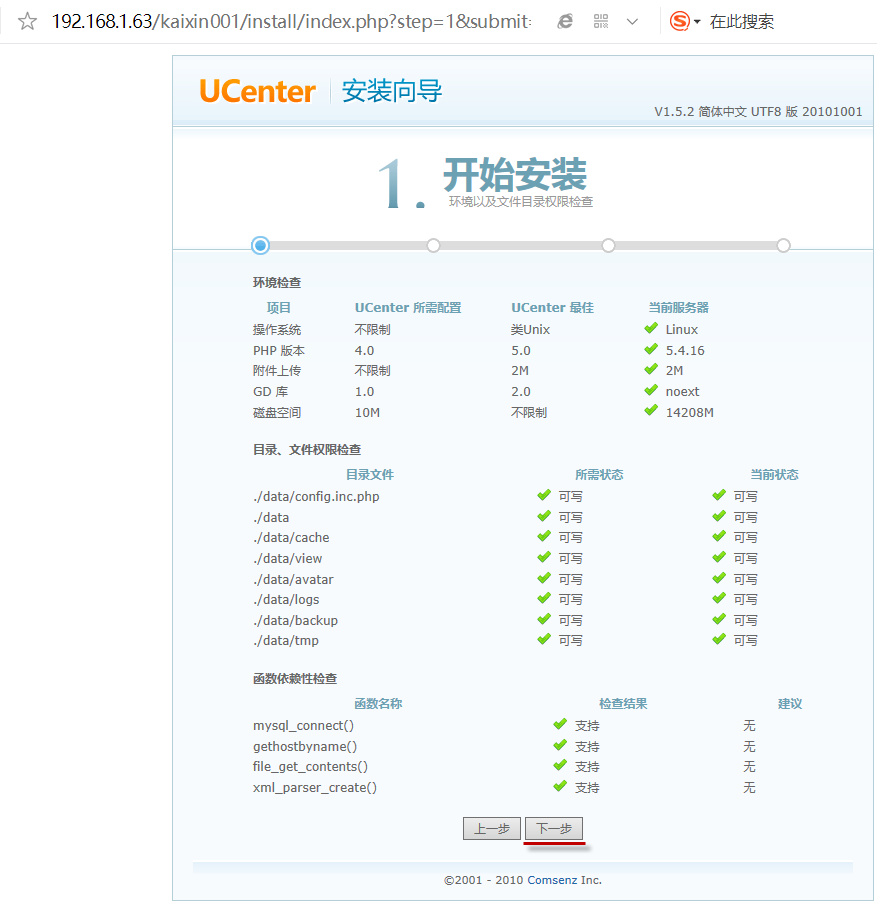
Task: Click the check beside mysql_connect() 支持
Action: 560,724
